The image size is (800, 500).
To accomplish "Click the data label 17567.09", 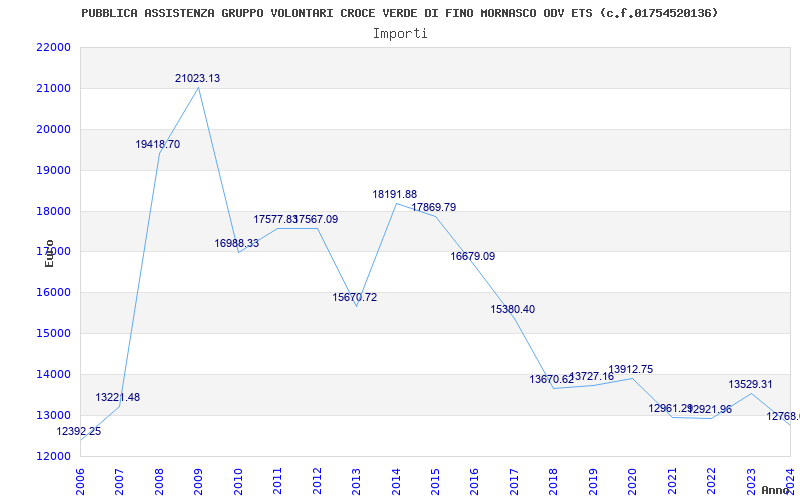I will [317, 219].
